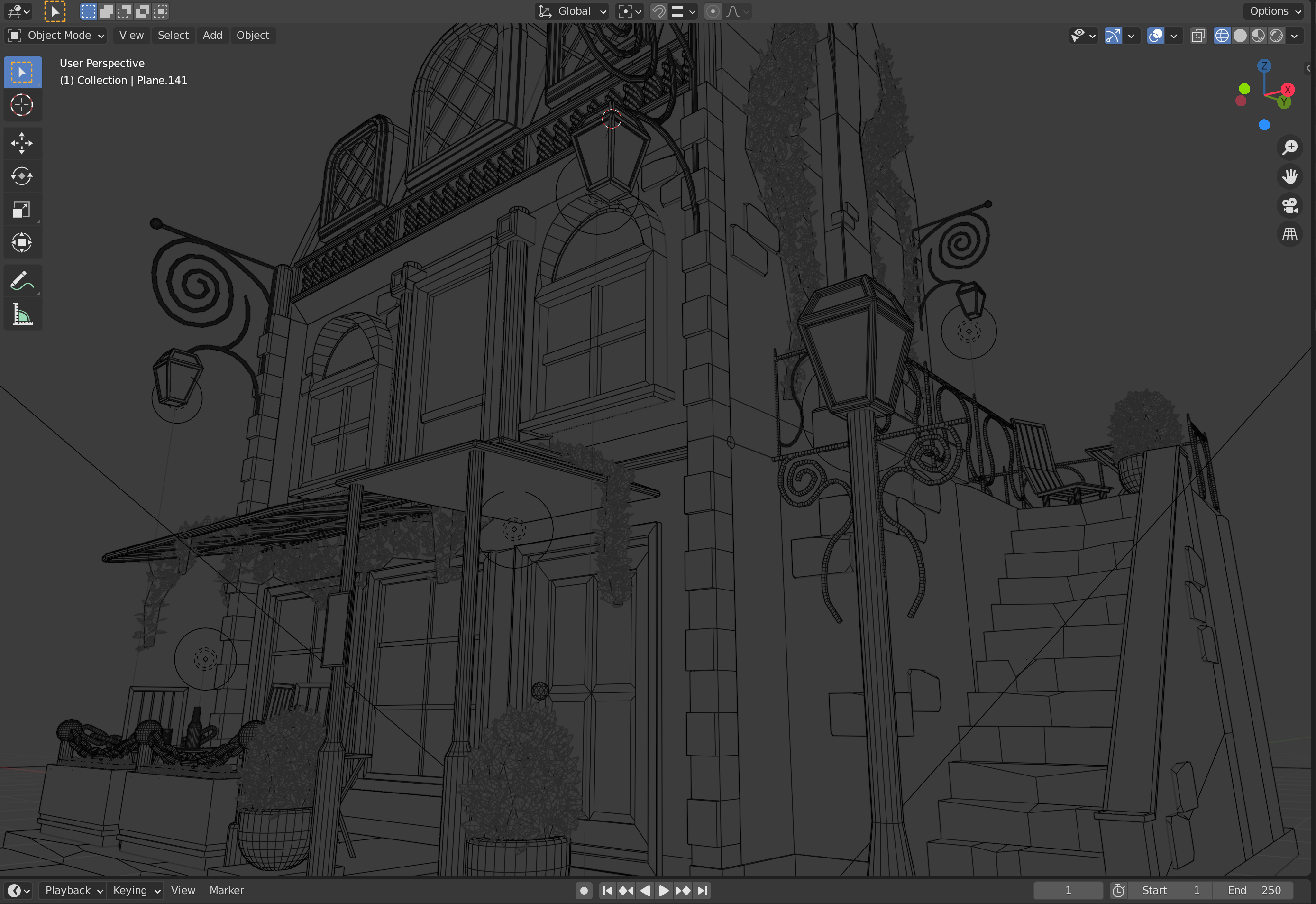Click the Pan view hand icon
Viewport: 1316px width, 904px height.
tap(1289, 177)
